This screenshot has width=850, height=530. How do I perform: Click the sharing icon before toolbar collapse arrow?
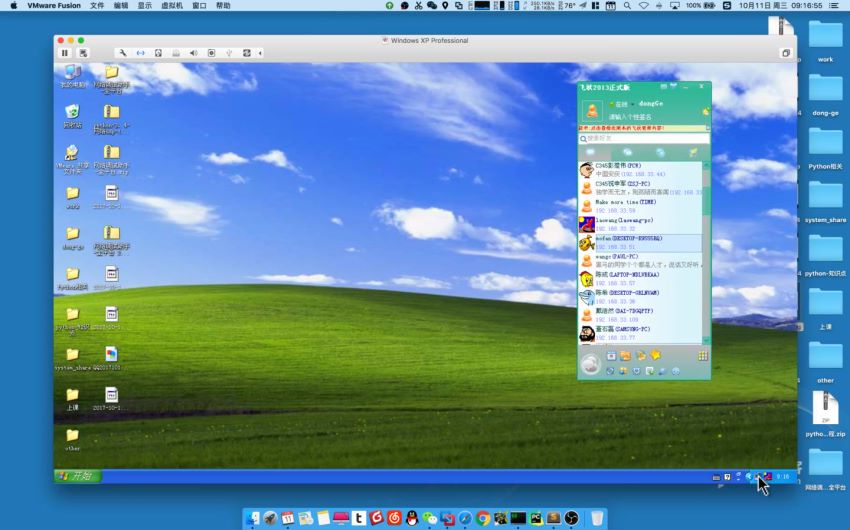[247, 53]
